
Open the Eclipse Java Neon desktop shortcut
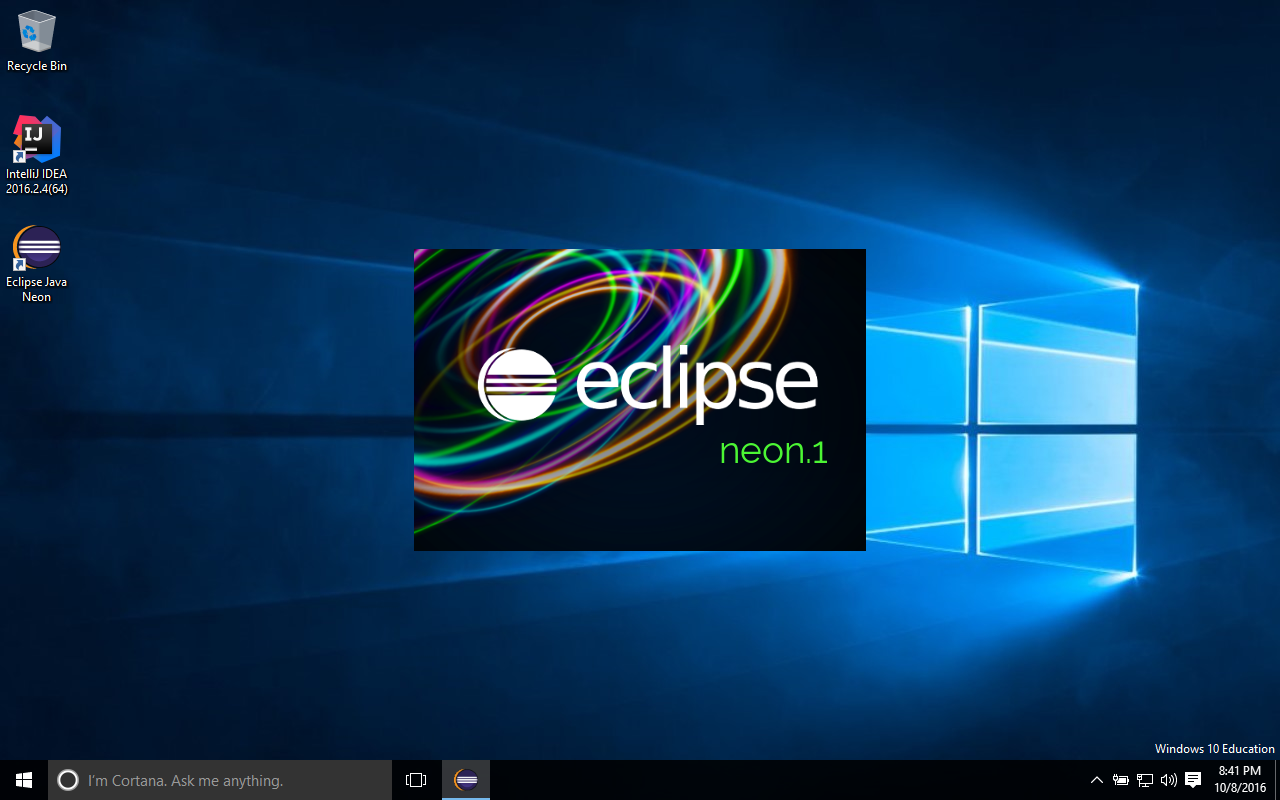click(x=36, y=246)
